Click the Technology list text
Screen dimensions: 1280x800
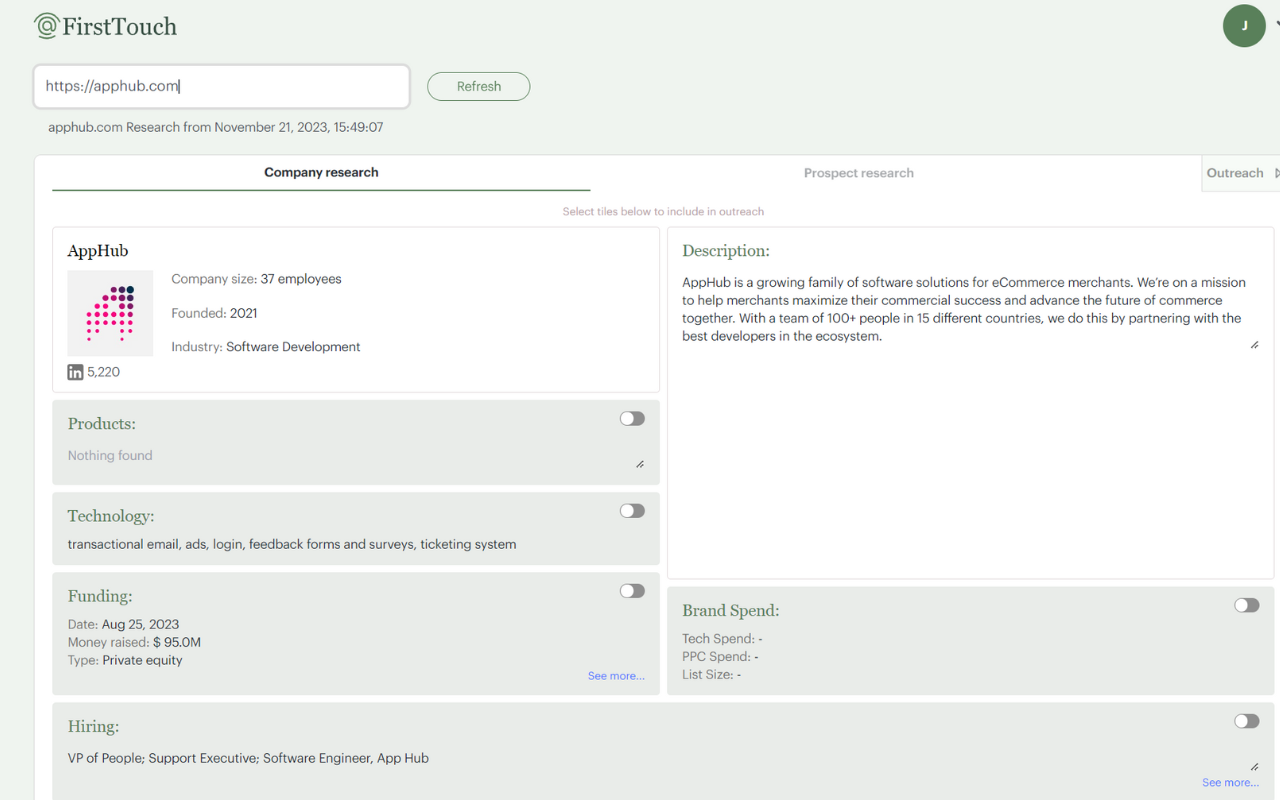292,544
